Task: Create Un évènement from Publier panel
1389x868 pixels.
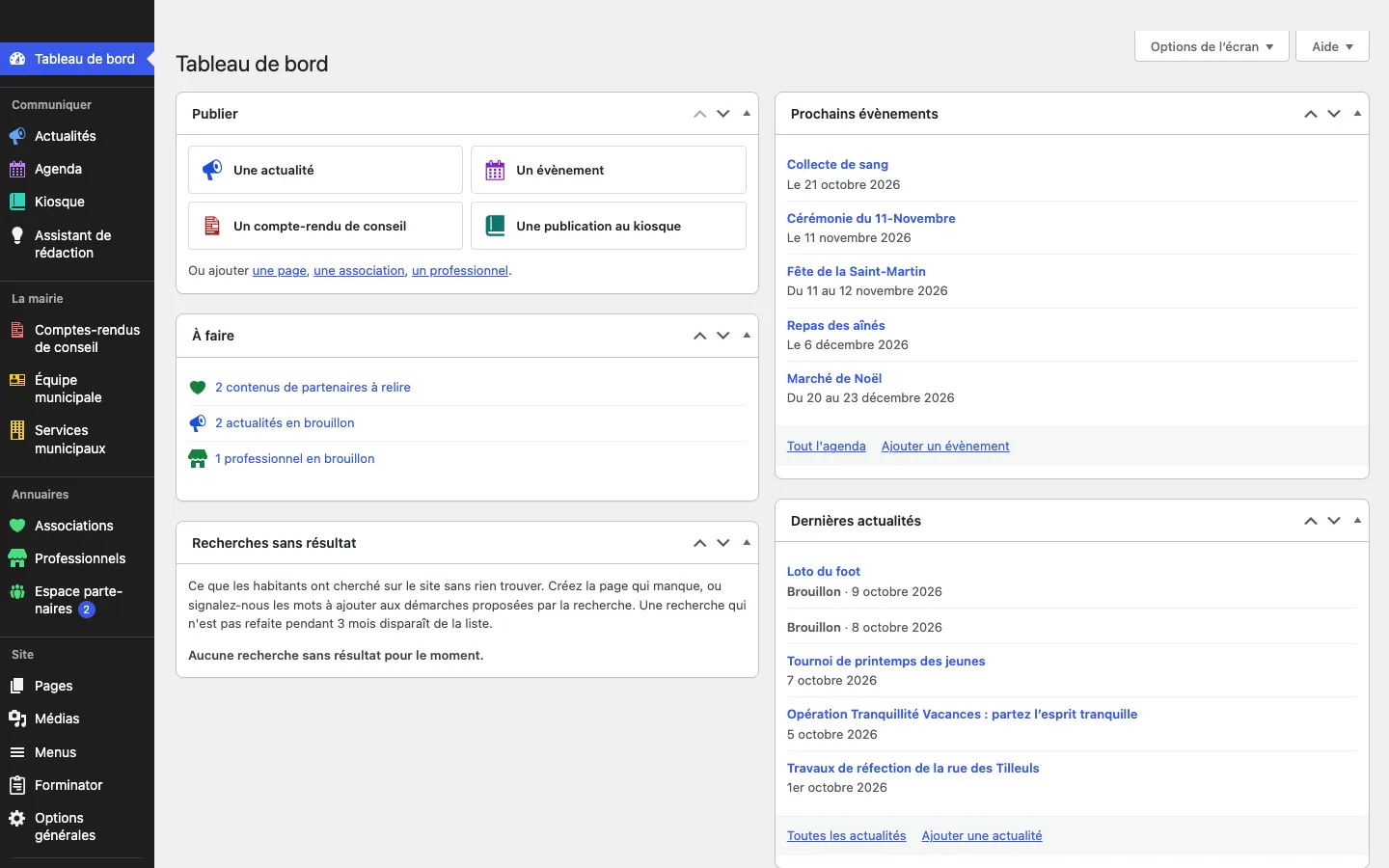Action: click(609, 170)
